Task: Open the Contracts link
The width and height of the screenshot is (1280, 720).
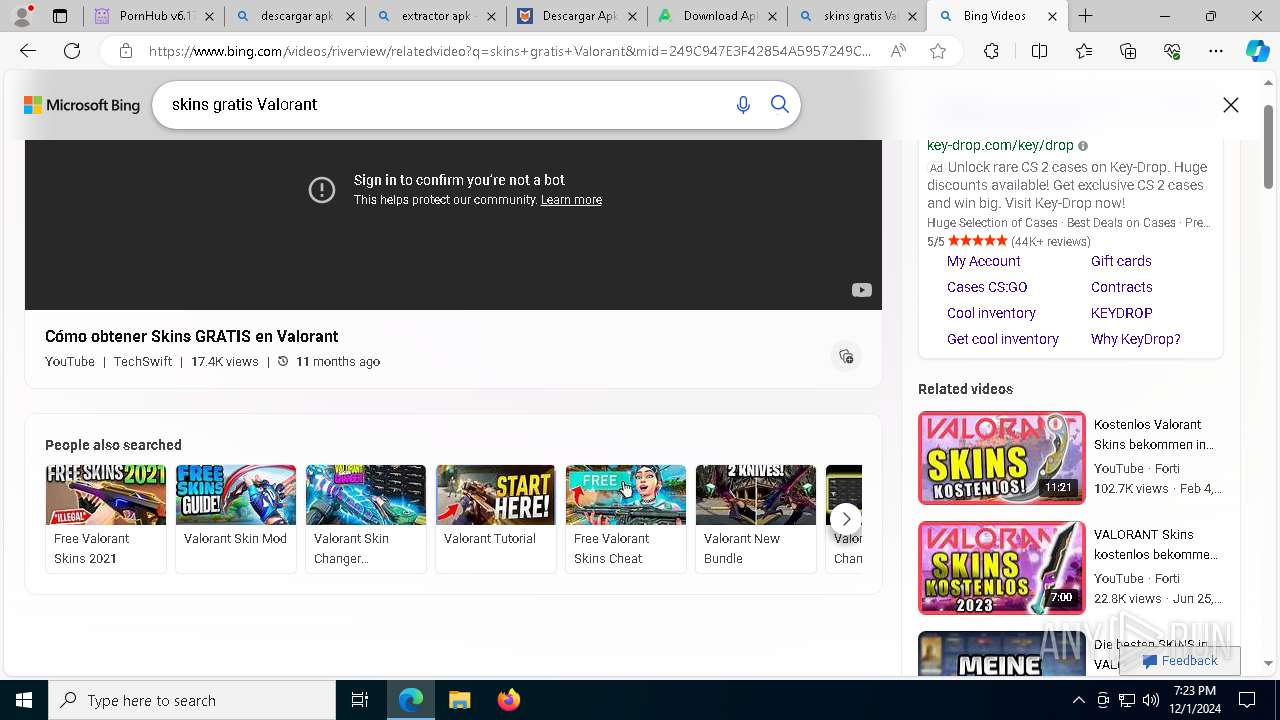Action: click(x=1122, y=287)
